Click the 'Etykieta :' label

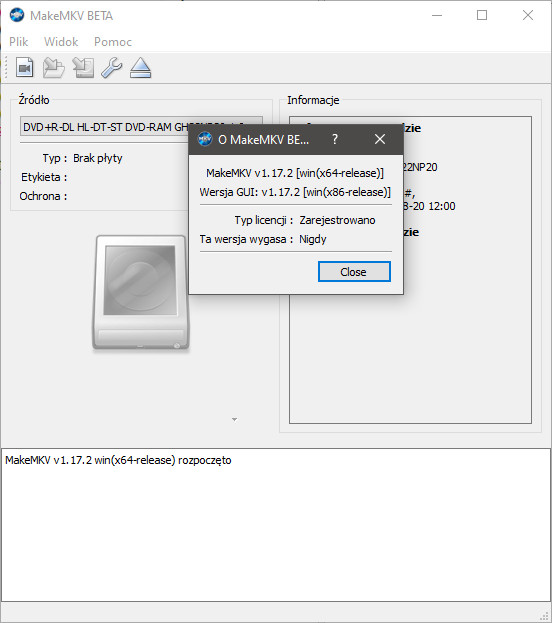click(44, 177)
